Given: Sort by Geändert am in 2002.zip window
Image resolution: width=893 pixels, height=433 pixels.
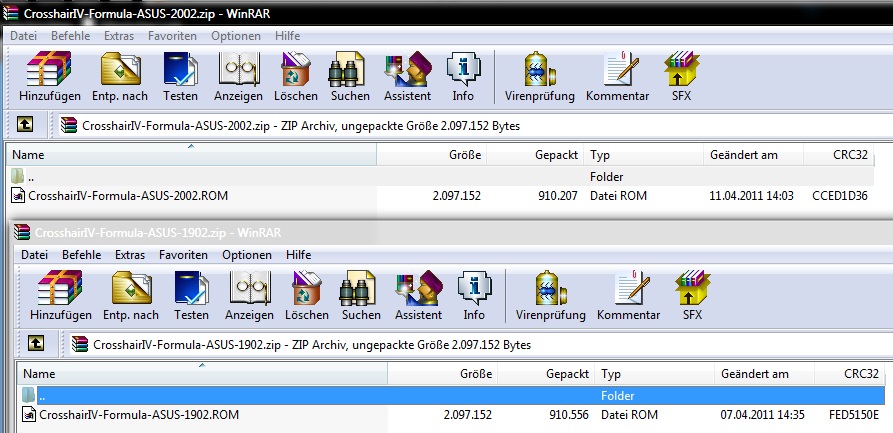Looking at the screenshot, I should 753,154.
